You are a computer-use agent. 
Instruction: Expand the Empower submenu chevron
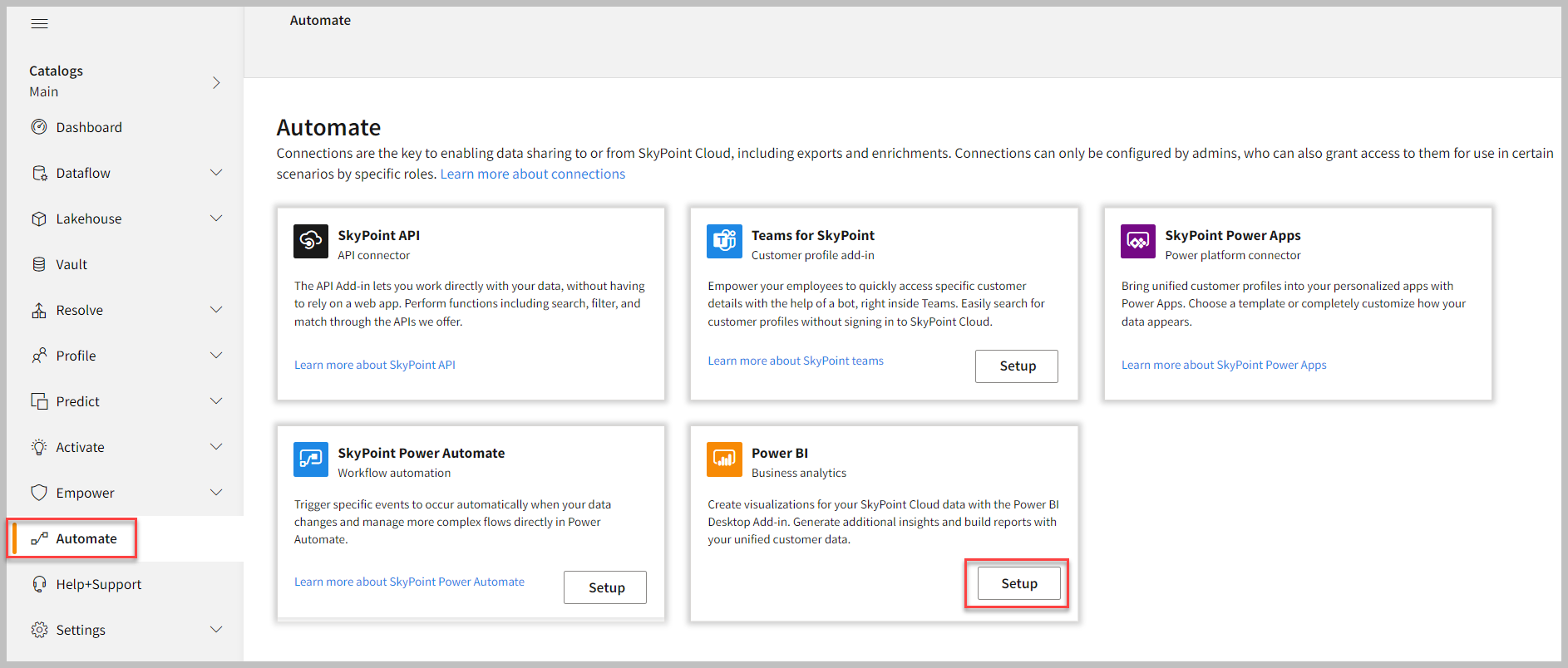[x=216, y=493]
